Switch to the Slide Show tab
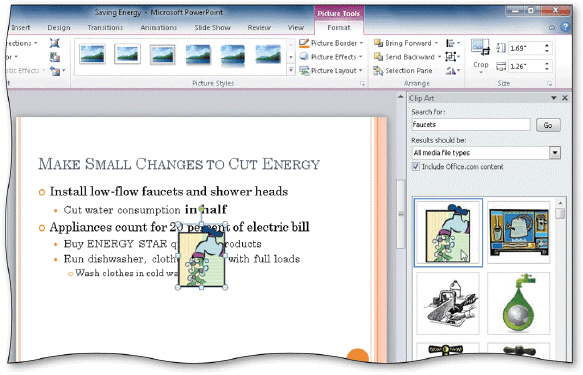The image size is (583, 375). [212, 28]
